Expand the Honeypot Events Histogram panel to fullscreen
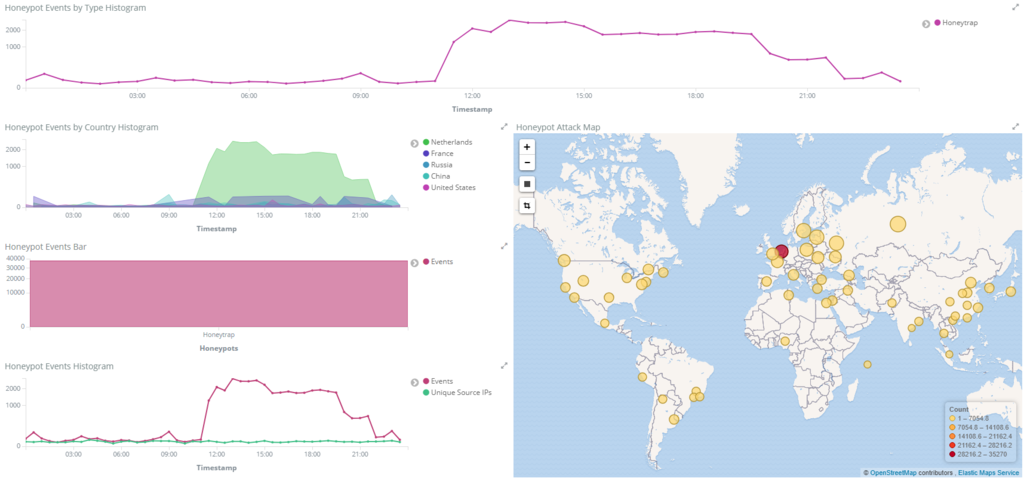 504,365
